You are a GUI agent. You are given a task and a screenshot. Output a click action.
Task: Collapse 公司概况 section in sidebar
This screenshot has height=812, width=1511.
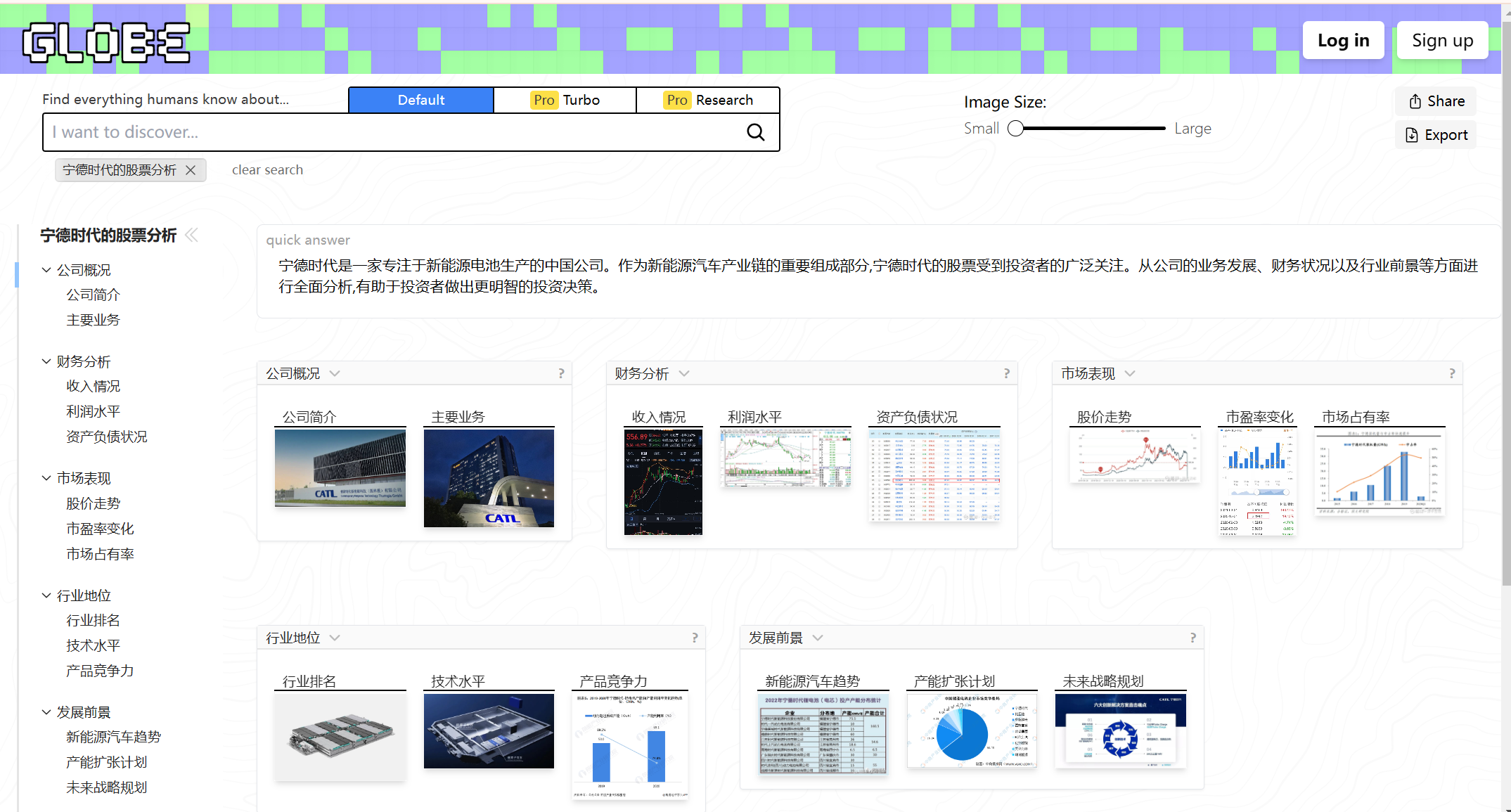[46, 270]
